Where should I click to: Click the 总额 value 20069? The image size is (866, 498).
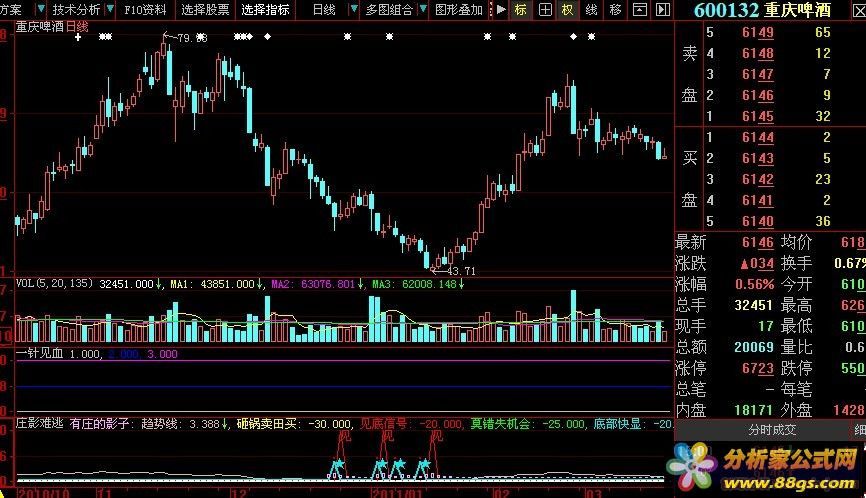point(753,347)
